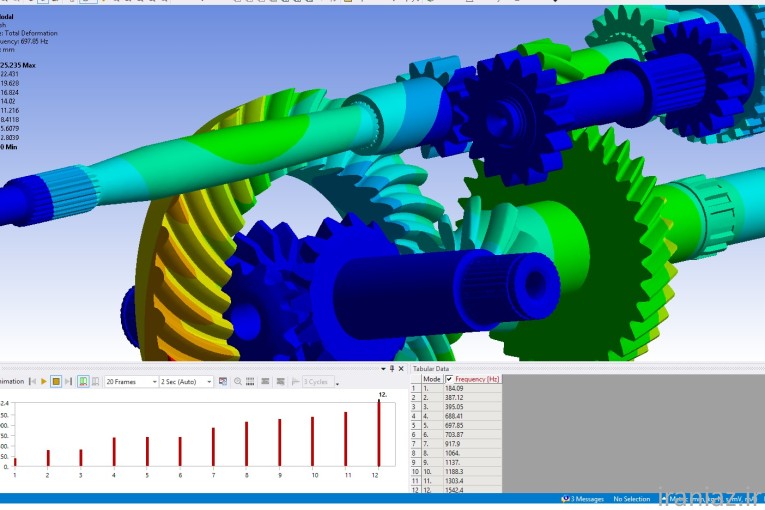
Task: Play the mode shape animation
Action: (44, 381)
